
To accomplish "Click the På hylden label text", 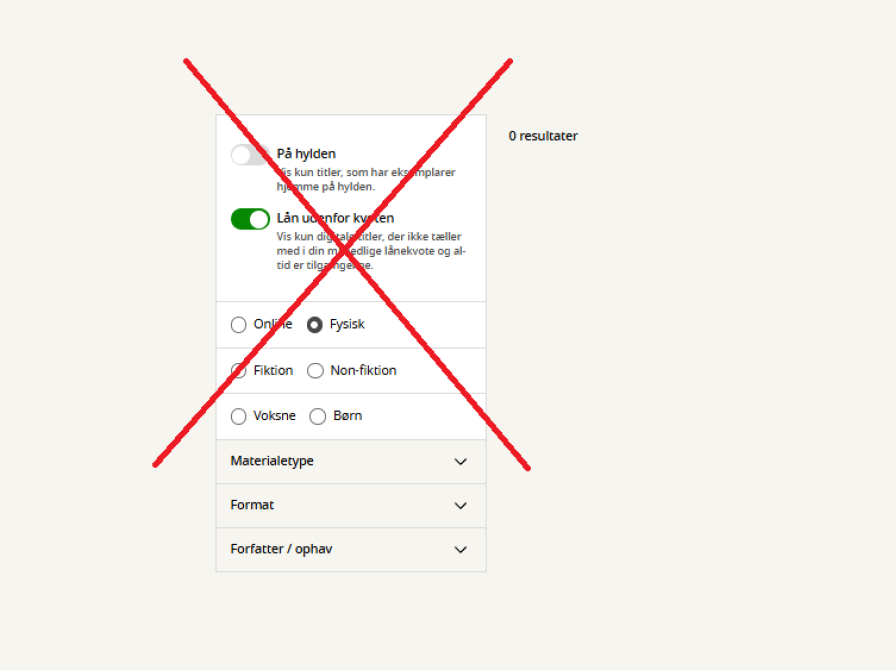I will (x=306, y=154).
